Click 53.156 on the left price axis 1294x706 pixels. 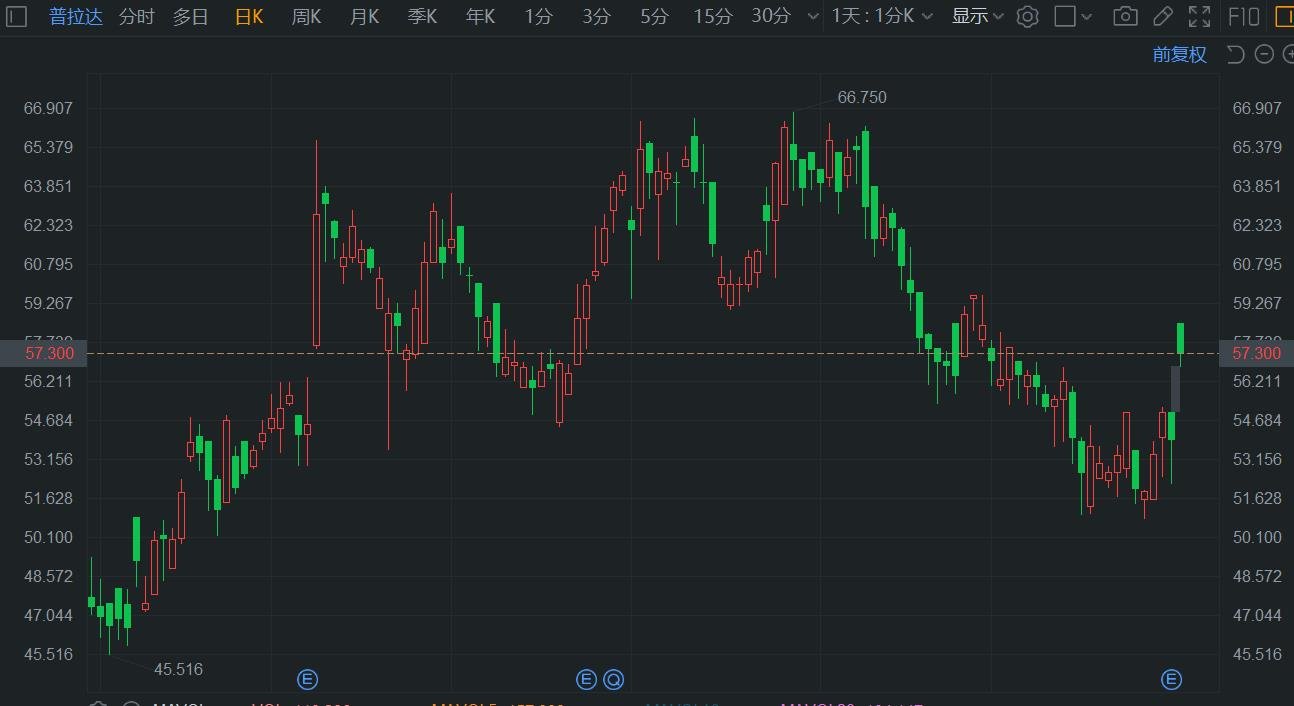coord(49,459)
